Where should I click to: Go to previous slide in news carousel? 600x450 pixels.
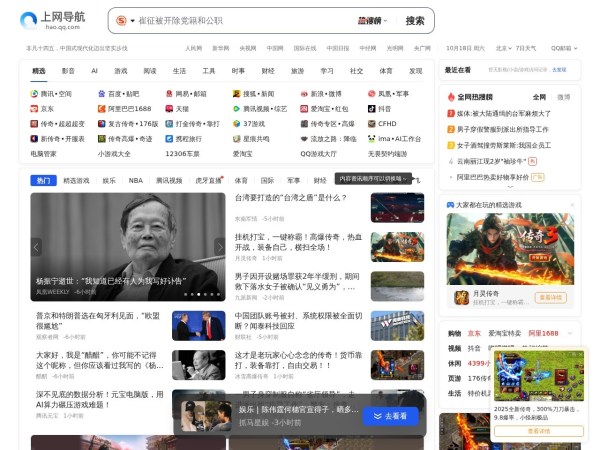(x=36, y=247)
